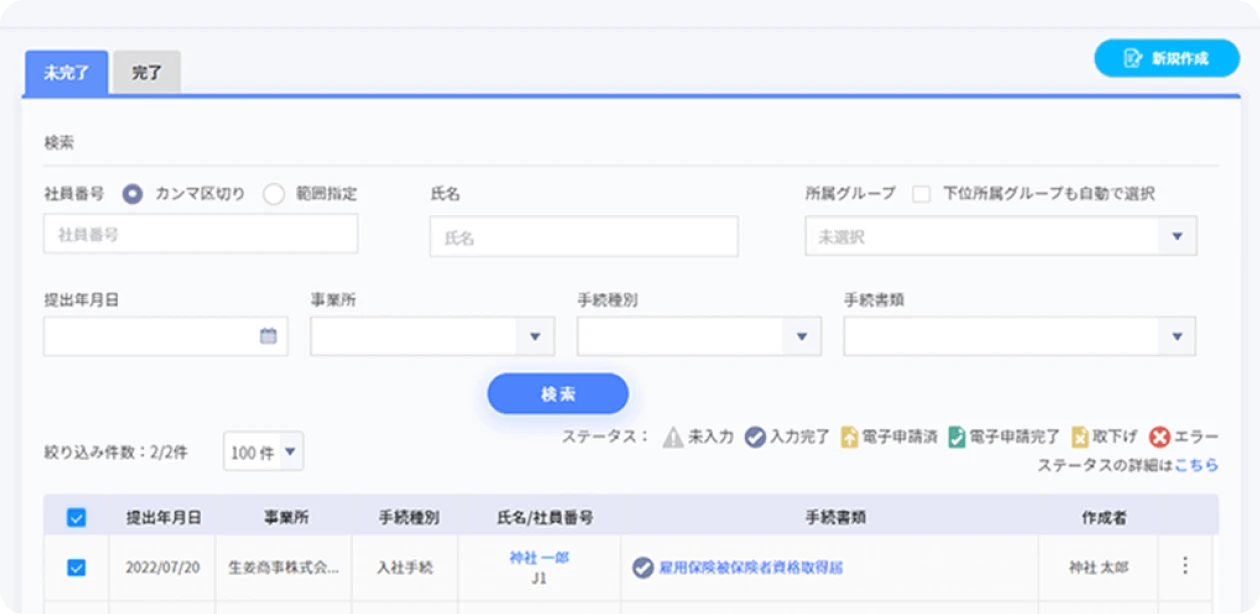Screen dimensions: 1260x614
Task: Click the 取下げ status icon
Action: 1080,437
